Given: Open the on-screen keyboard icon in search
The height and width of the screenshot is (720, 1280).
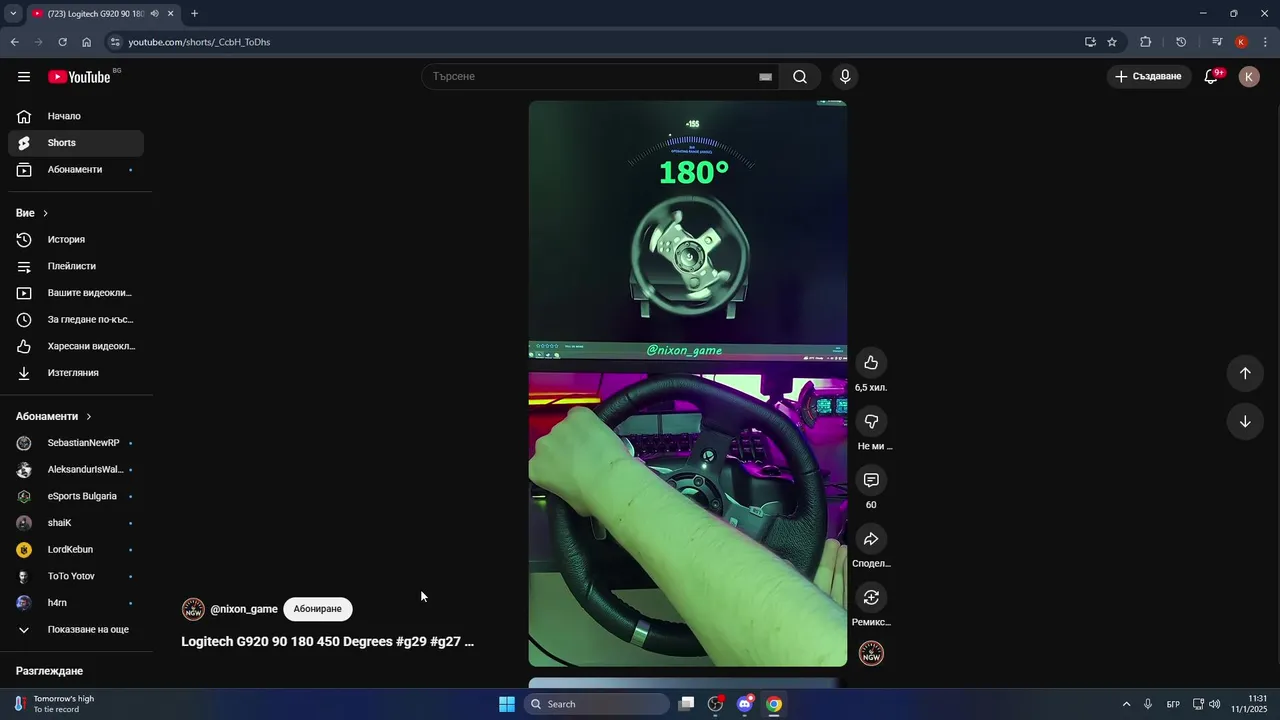Looking at the screenshot, I should (765, 77).
